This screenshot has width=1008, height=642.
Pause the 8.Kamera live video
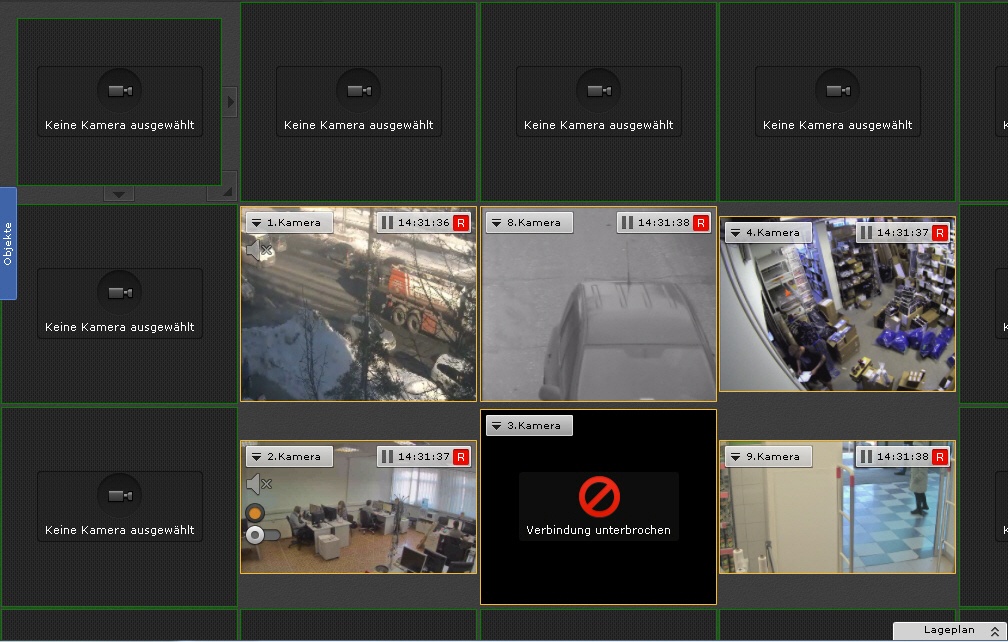pos(627,222)
